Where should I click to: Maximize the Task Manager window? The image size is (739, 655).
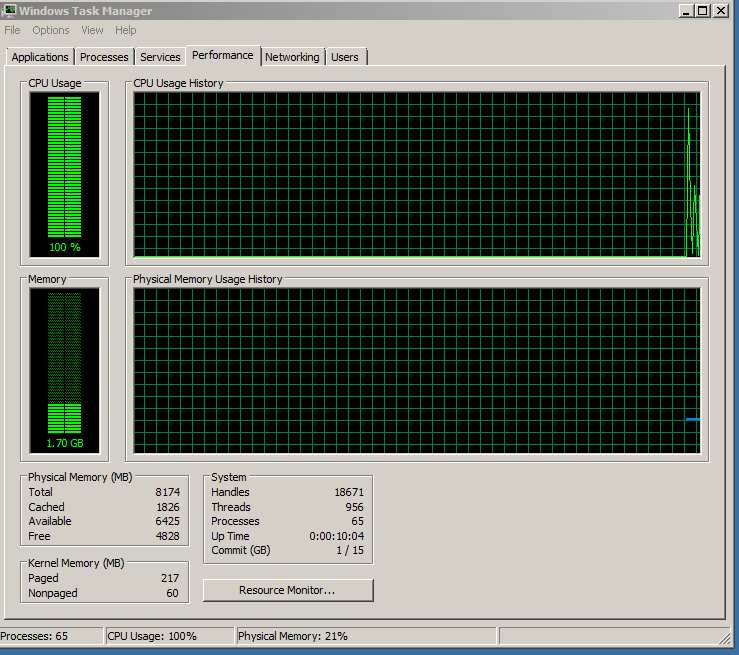click(703, 10)
